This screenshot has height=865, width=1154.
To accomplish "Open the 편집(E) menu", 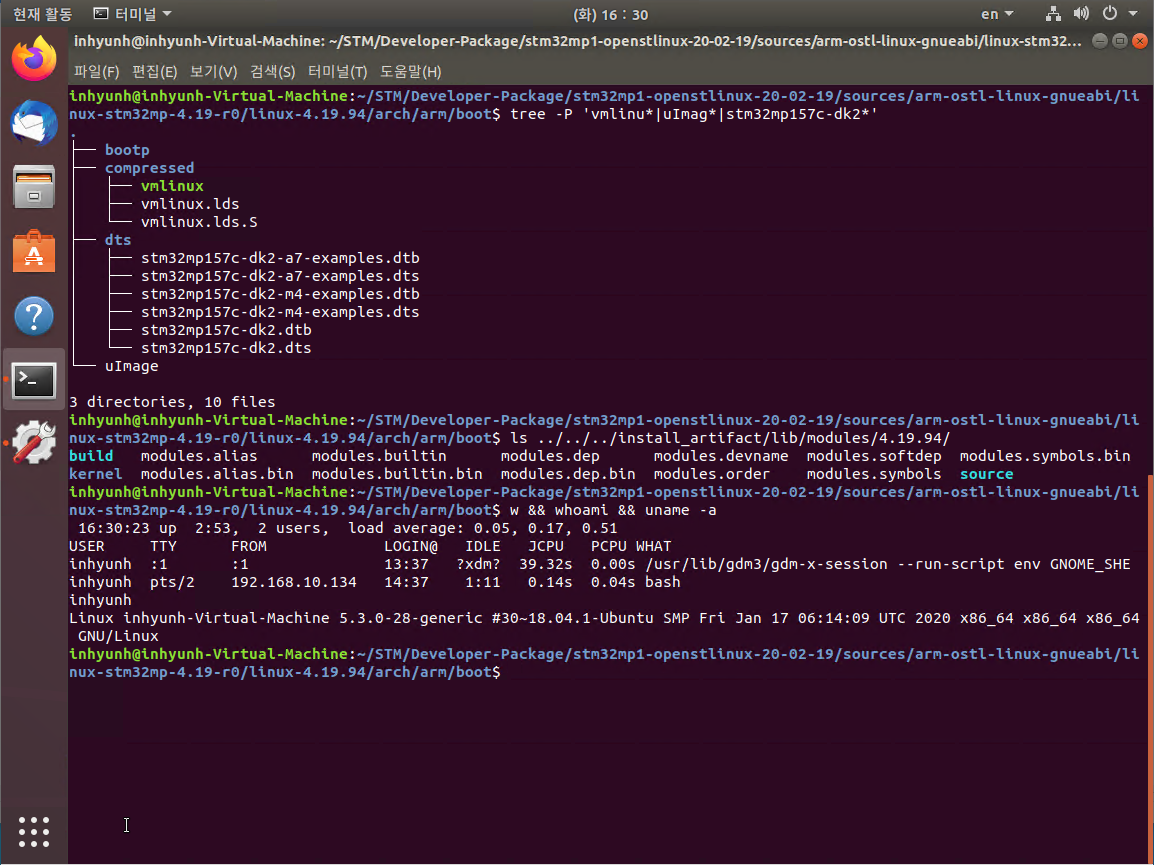I will 155,71.
